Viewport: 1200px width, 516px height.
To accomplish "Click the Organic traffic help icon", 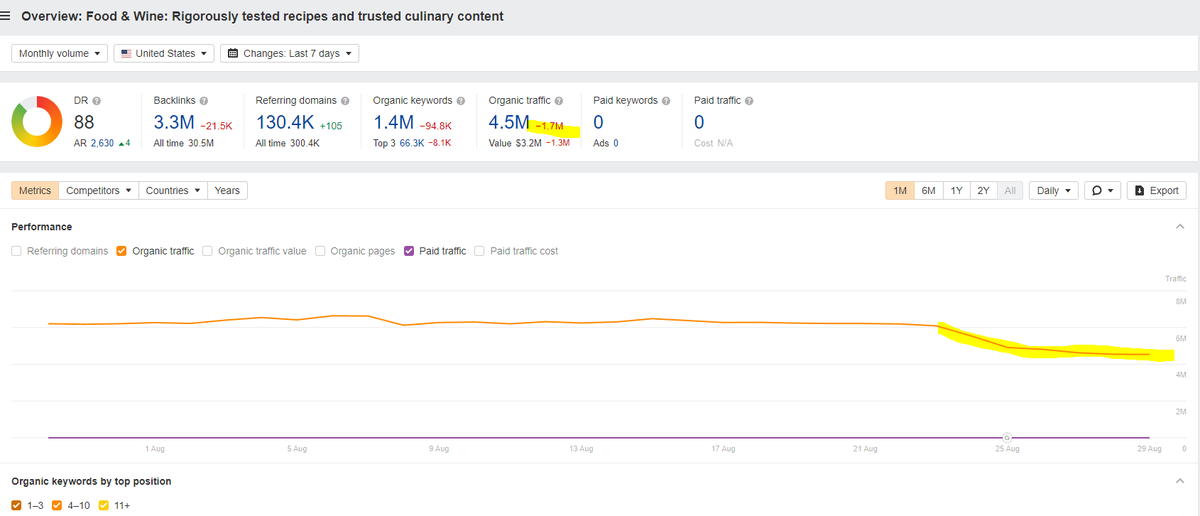I will tap(559, 101).
